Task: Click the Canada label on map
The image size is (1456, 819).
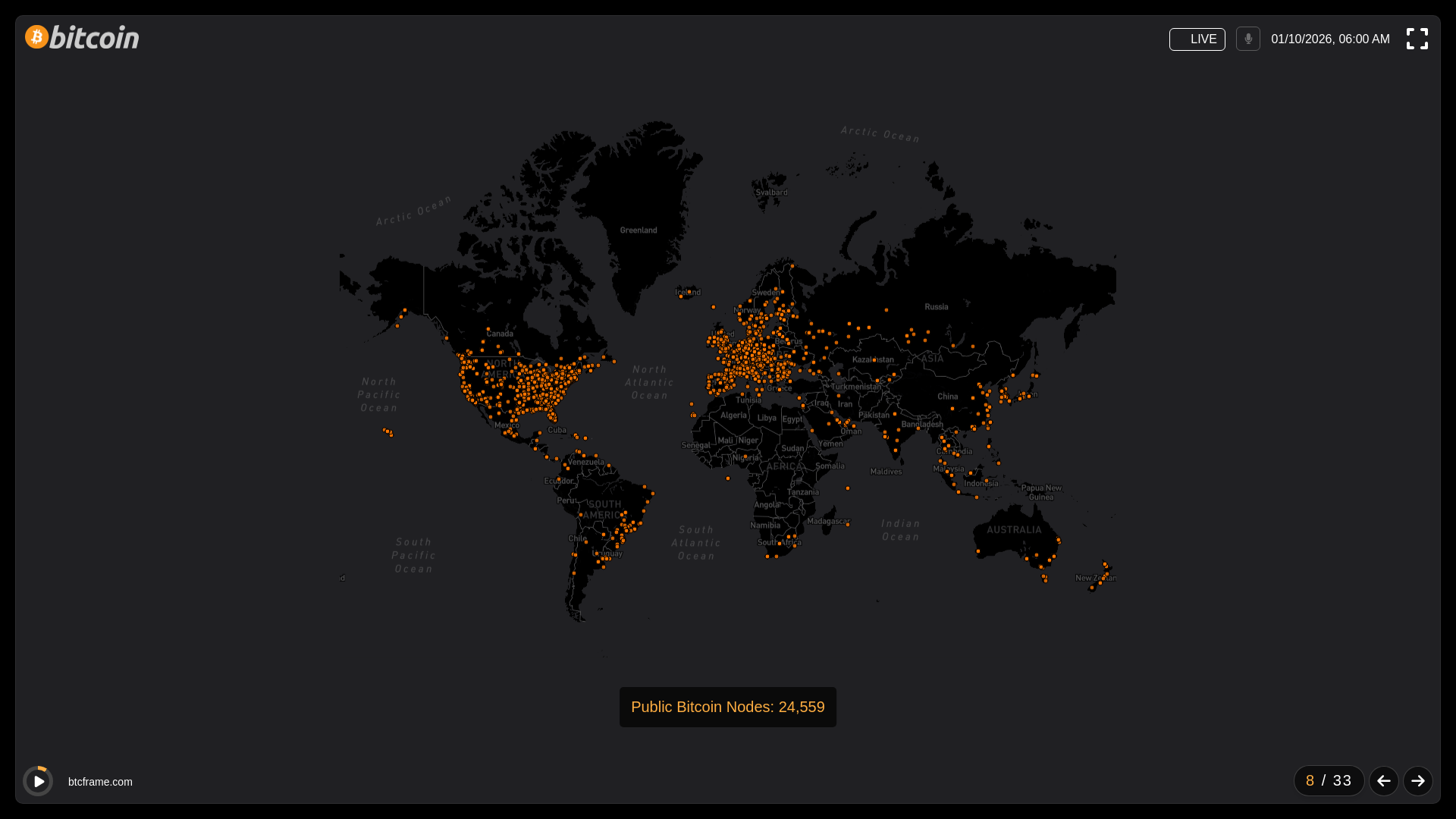Action: pos(500,334)
